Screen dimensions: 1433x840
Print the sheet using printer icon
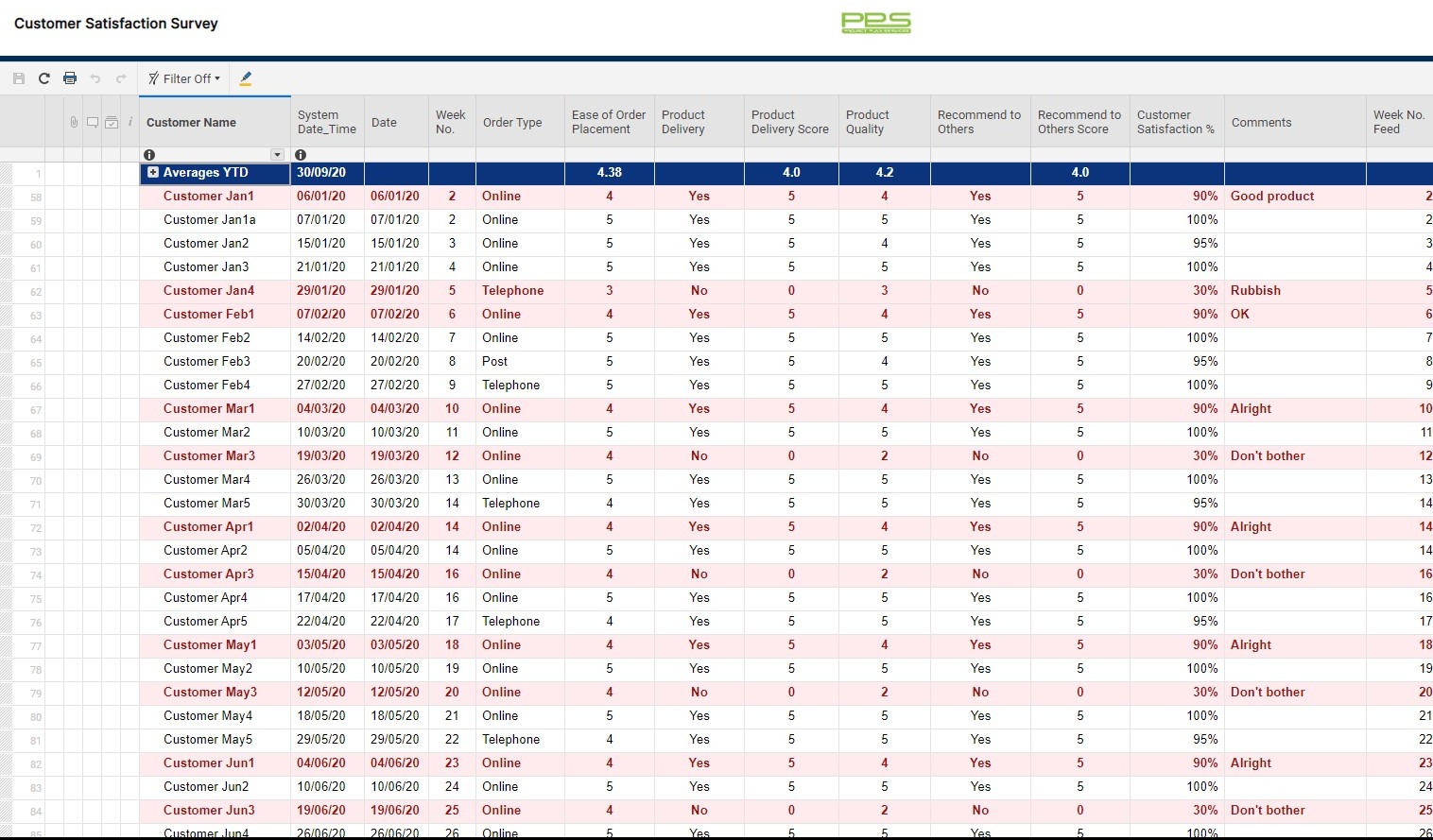point(70,78)
